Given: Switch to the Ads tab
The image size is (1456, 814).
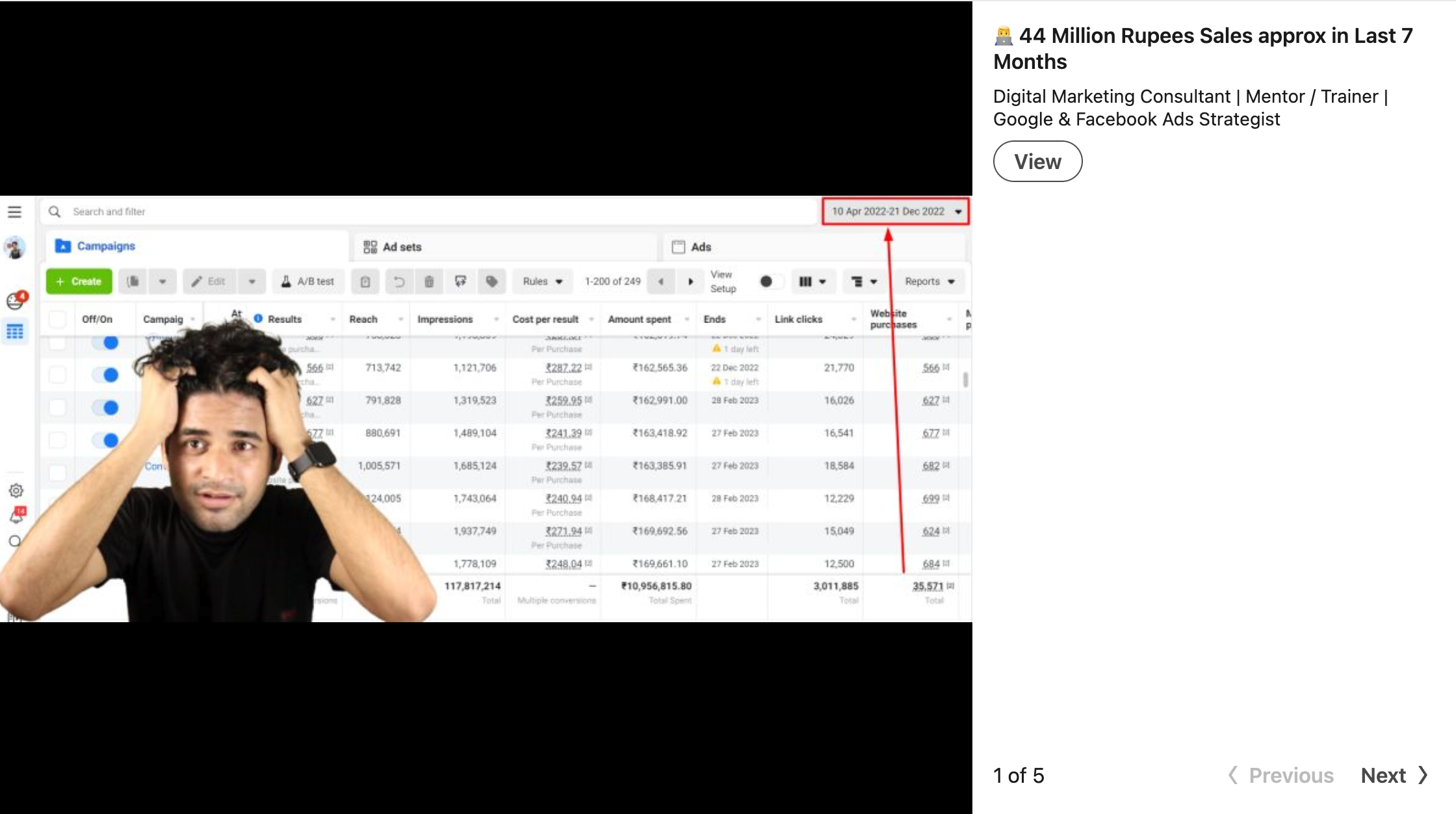Looking at the screenshot, I should click(x=692, y=247).
